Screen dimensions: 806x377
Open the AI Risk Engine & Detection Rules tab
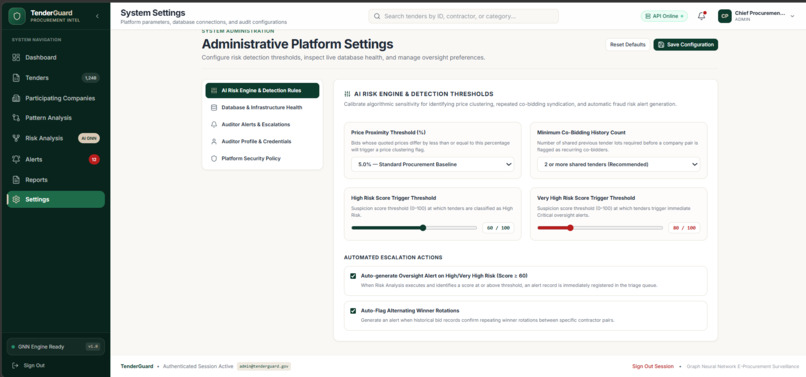click(262, 91)
